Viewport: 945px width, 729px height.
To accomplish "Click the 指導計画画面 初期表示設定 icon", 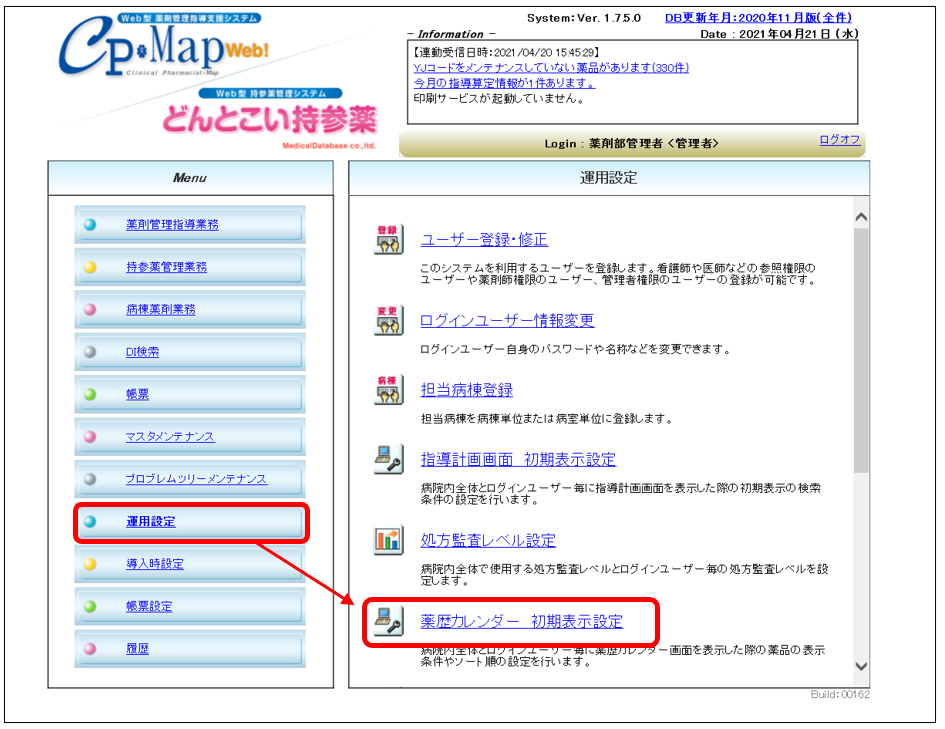I will [389, 460].
